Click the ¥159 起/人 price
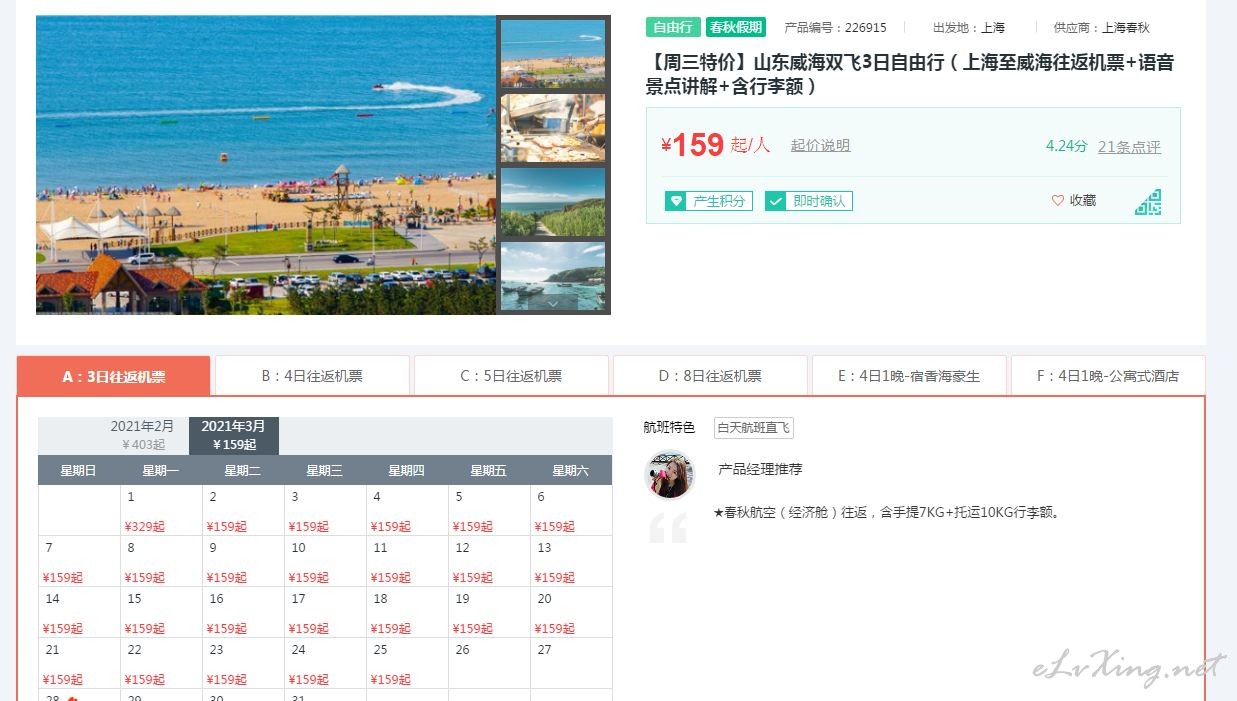 tap(715, 146)
